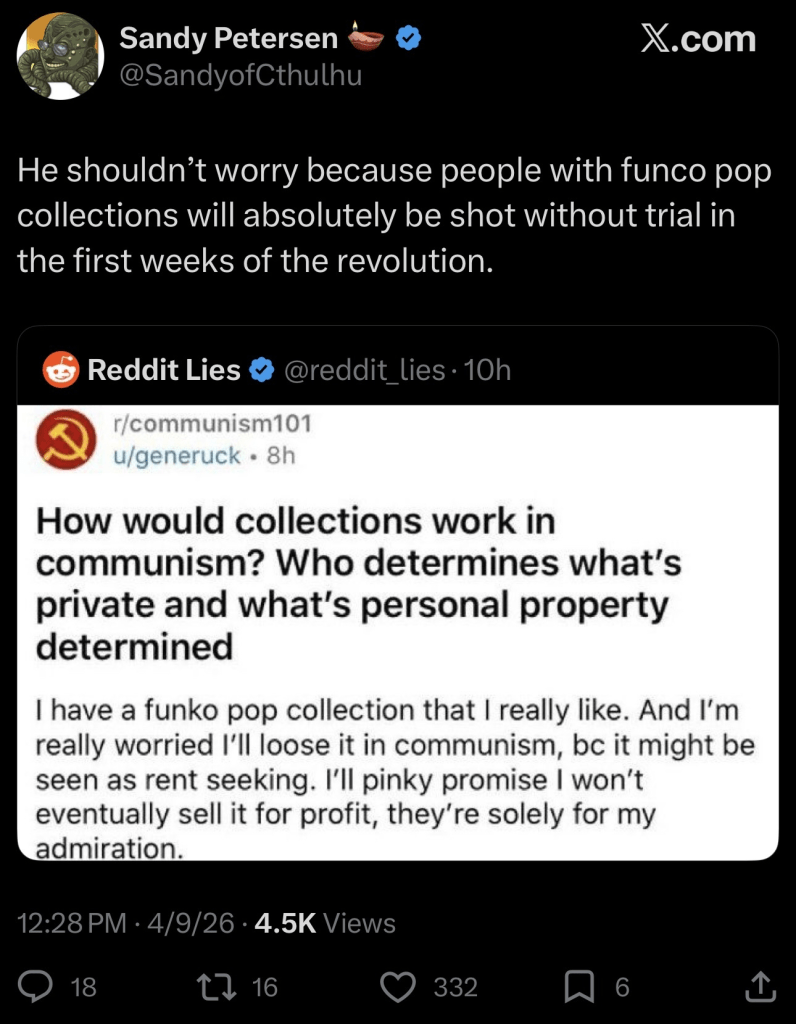Click the X.com logo text

tap(698, 40)
